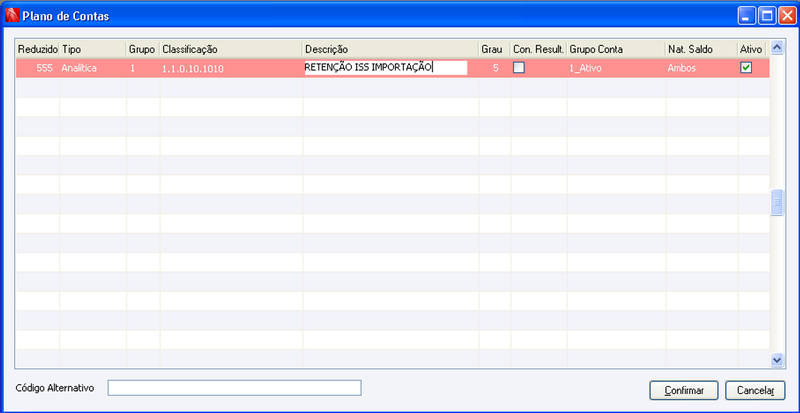
Task: Click the Cancelar button
Action: pos(756,391)
